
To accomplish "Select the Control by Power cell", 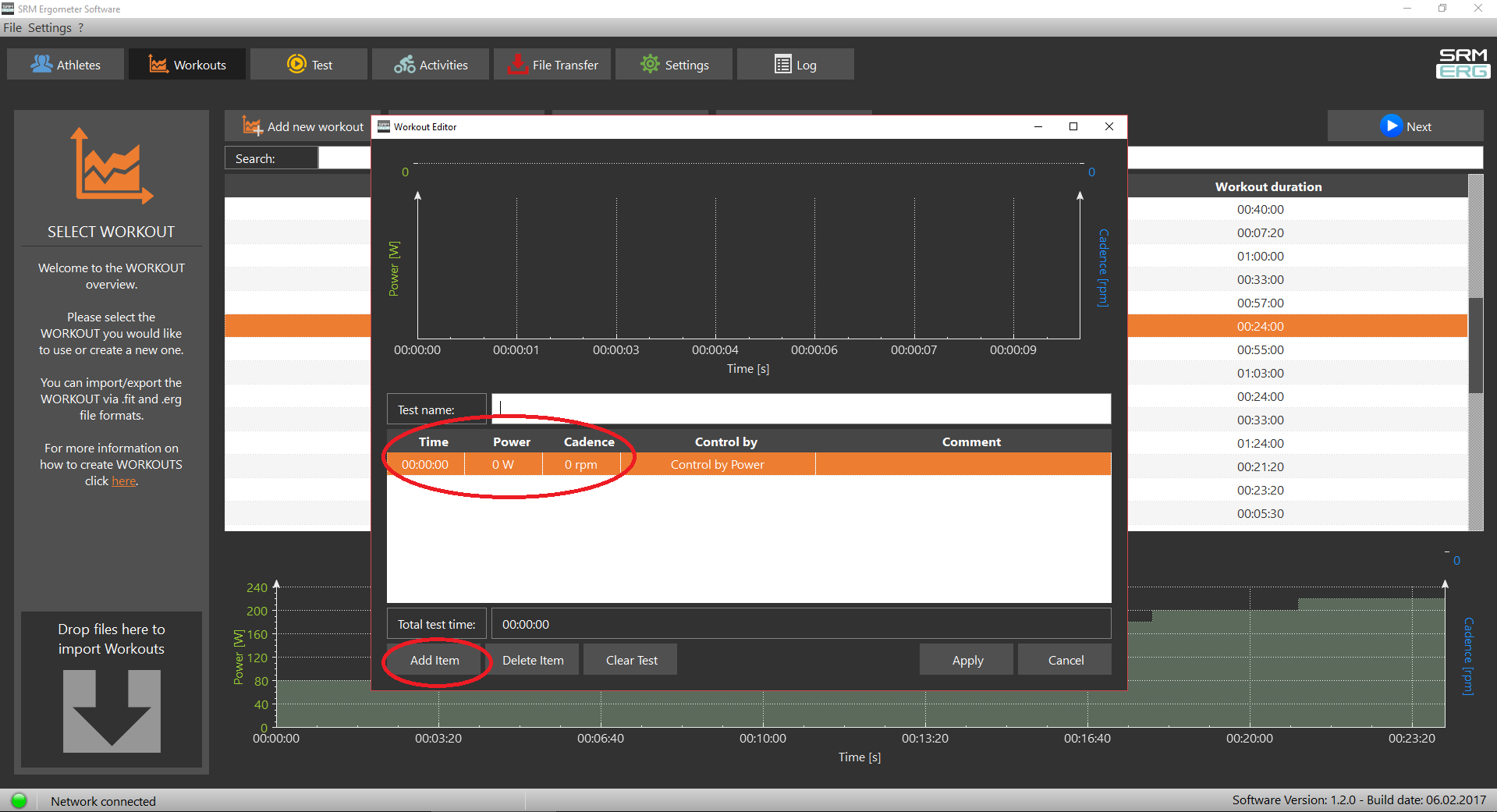I will coord(718,464).
